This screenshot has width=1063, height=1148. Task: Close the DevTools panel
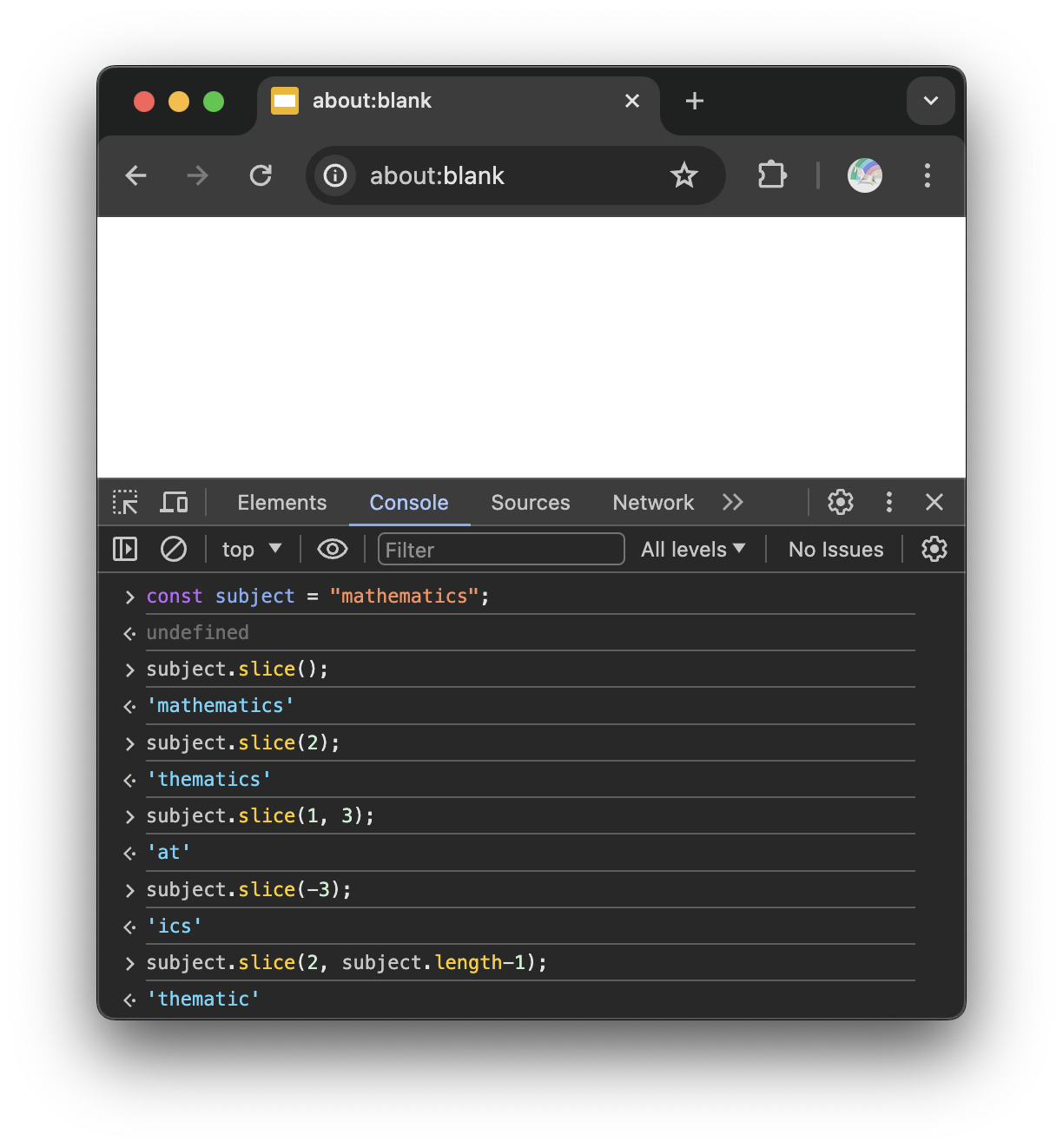tap(934, 502)
